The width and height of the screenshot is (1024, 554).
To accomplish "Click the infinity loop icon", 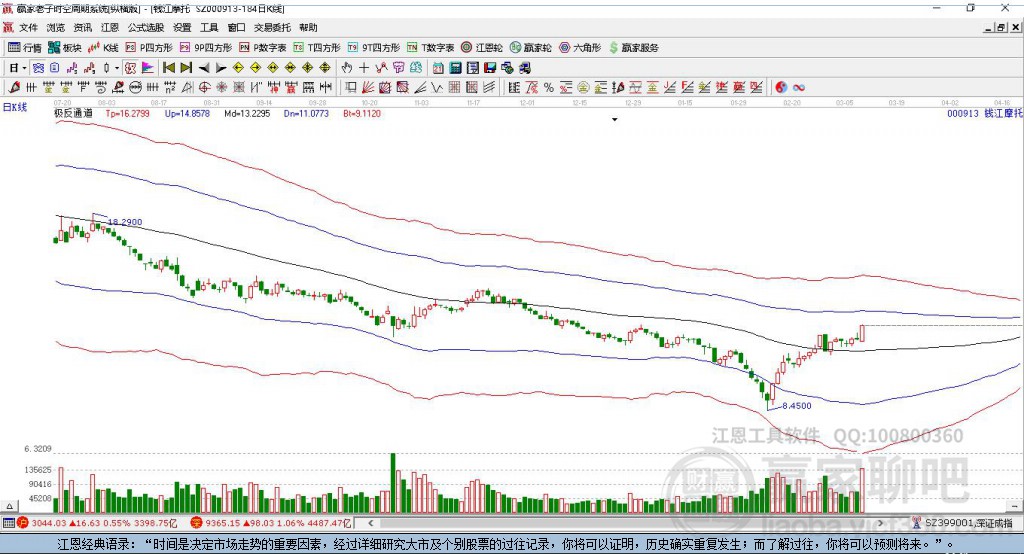I will 798,88.
